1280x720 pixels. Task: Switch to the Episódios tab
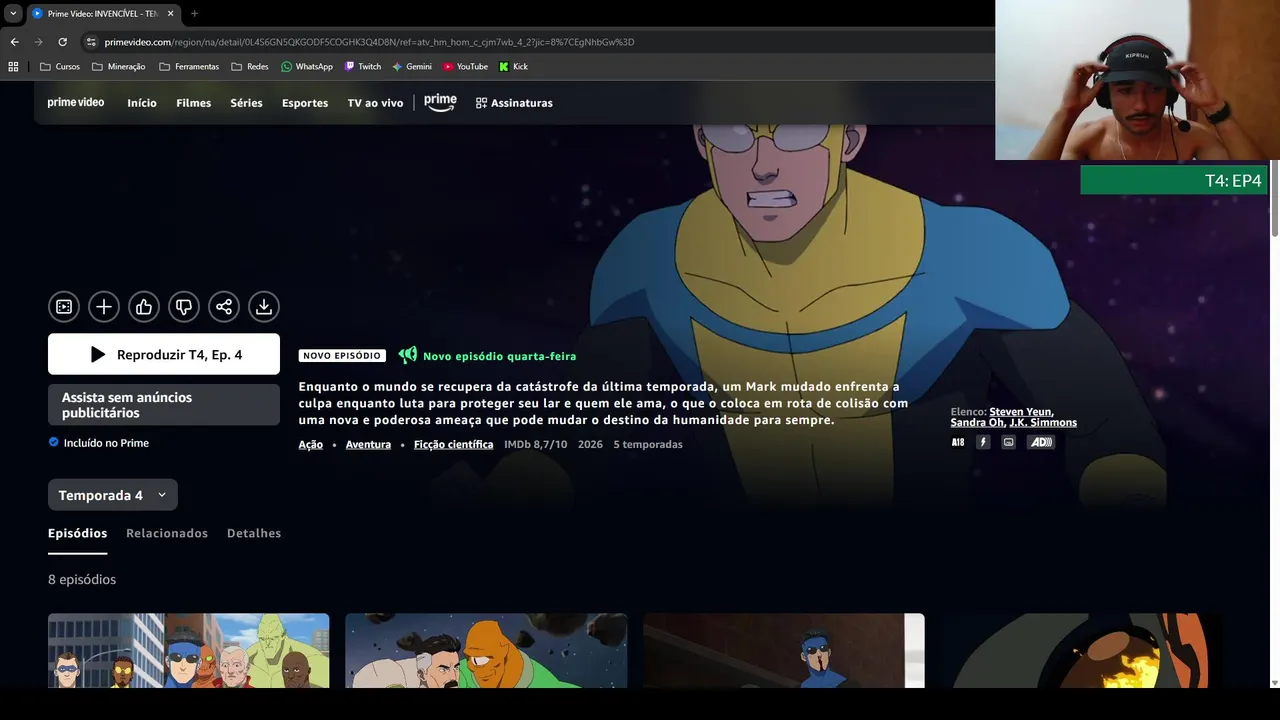(77, 533)
